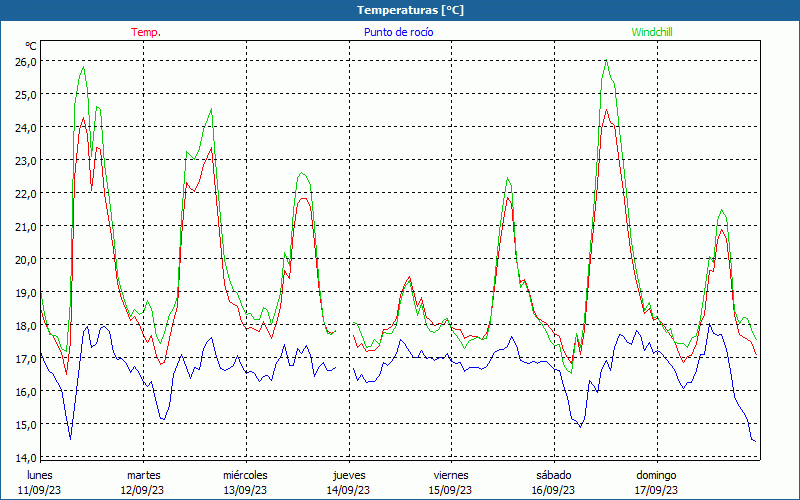
Task: Click the 'martes' day label
Action: tap(143, 475)
